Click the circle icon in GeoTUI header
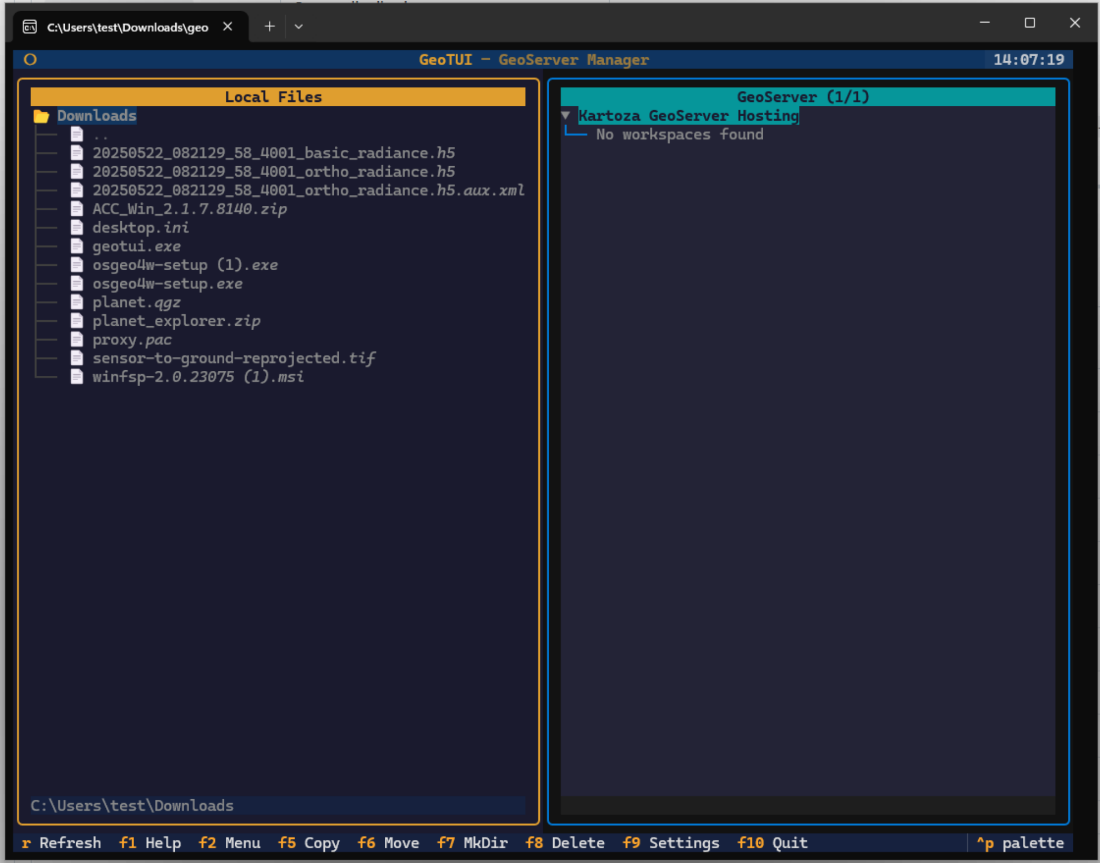The height and width of the screenshot is (863, 1100). (30, 60)
